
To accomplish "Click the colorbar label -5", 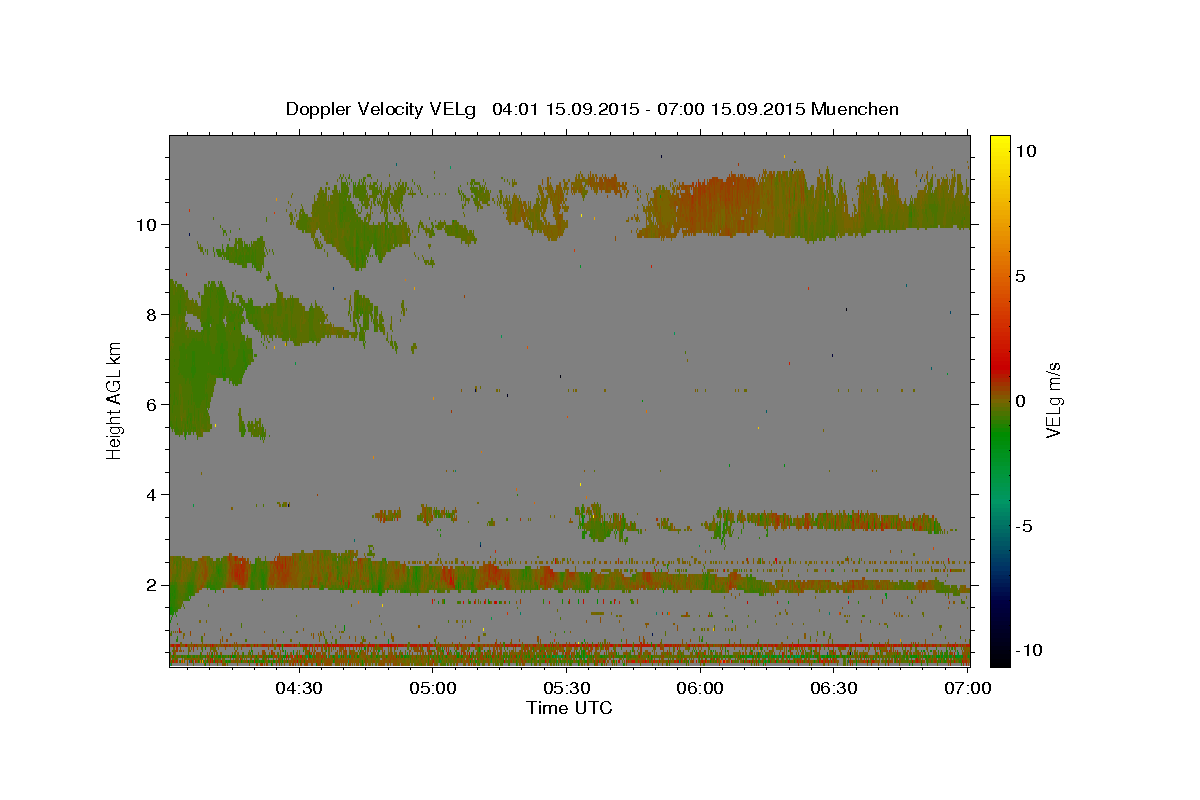I will point(1025,526).
